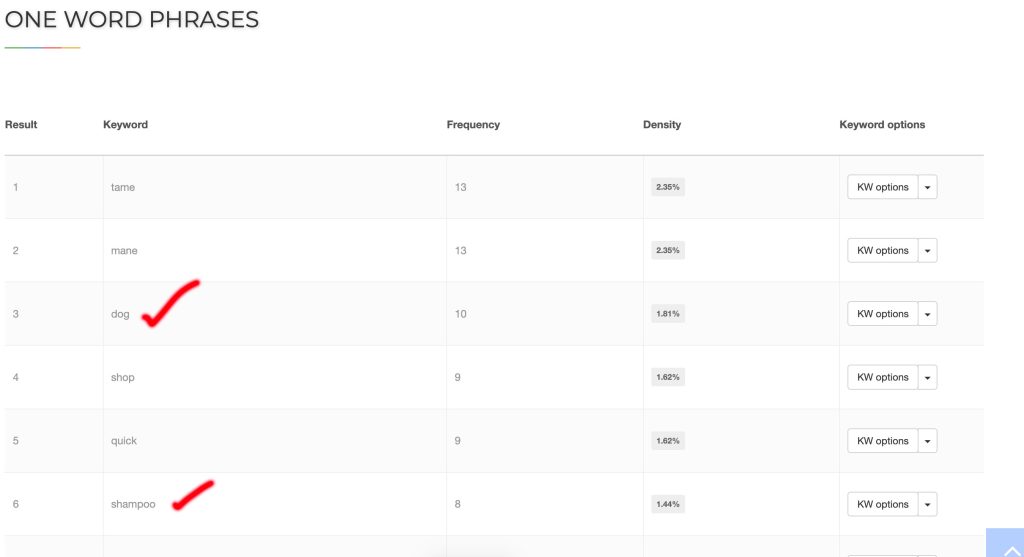The image size is (1024, 557).
Task: Select KW options button for shop
Action: click(x=882, y=378)
